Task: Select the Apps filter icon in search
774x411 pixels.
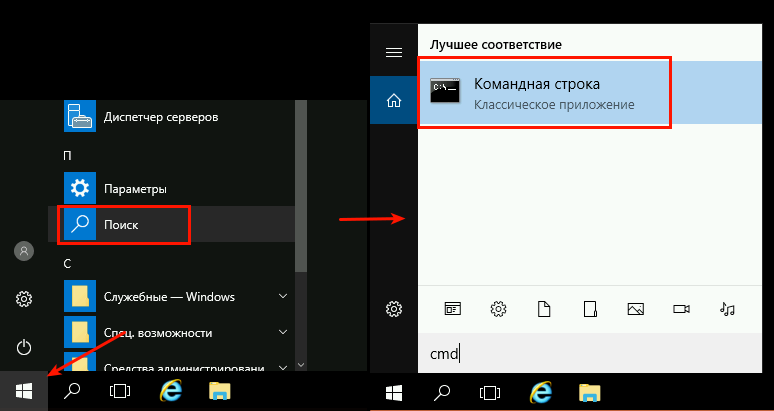Action: coord(451,309)
